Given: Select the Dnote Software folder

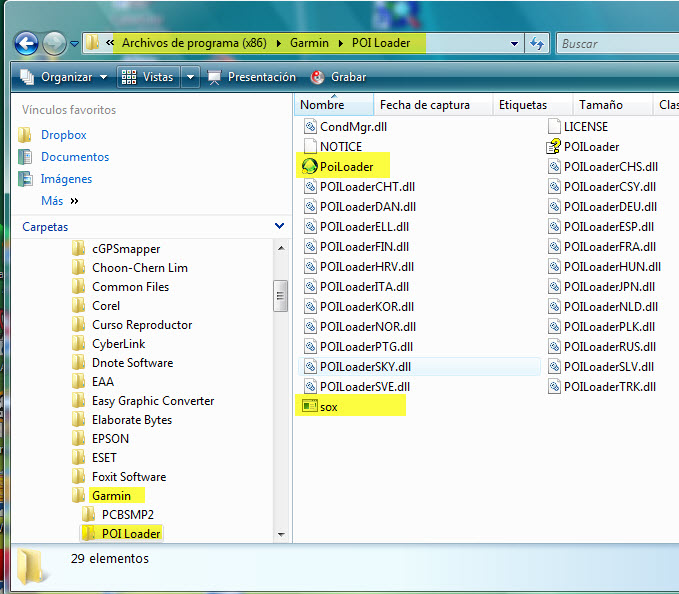Looking at the screenshot, I should click(133, 363).
